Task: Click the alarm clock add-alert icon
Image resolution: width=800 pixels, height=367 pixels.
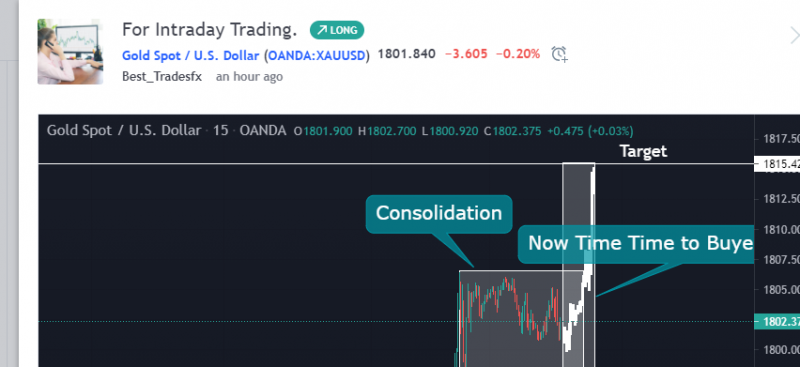Action: click(x=559, y=54)
